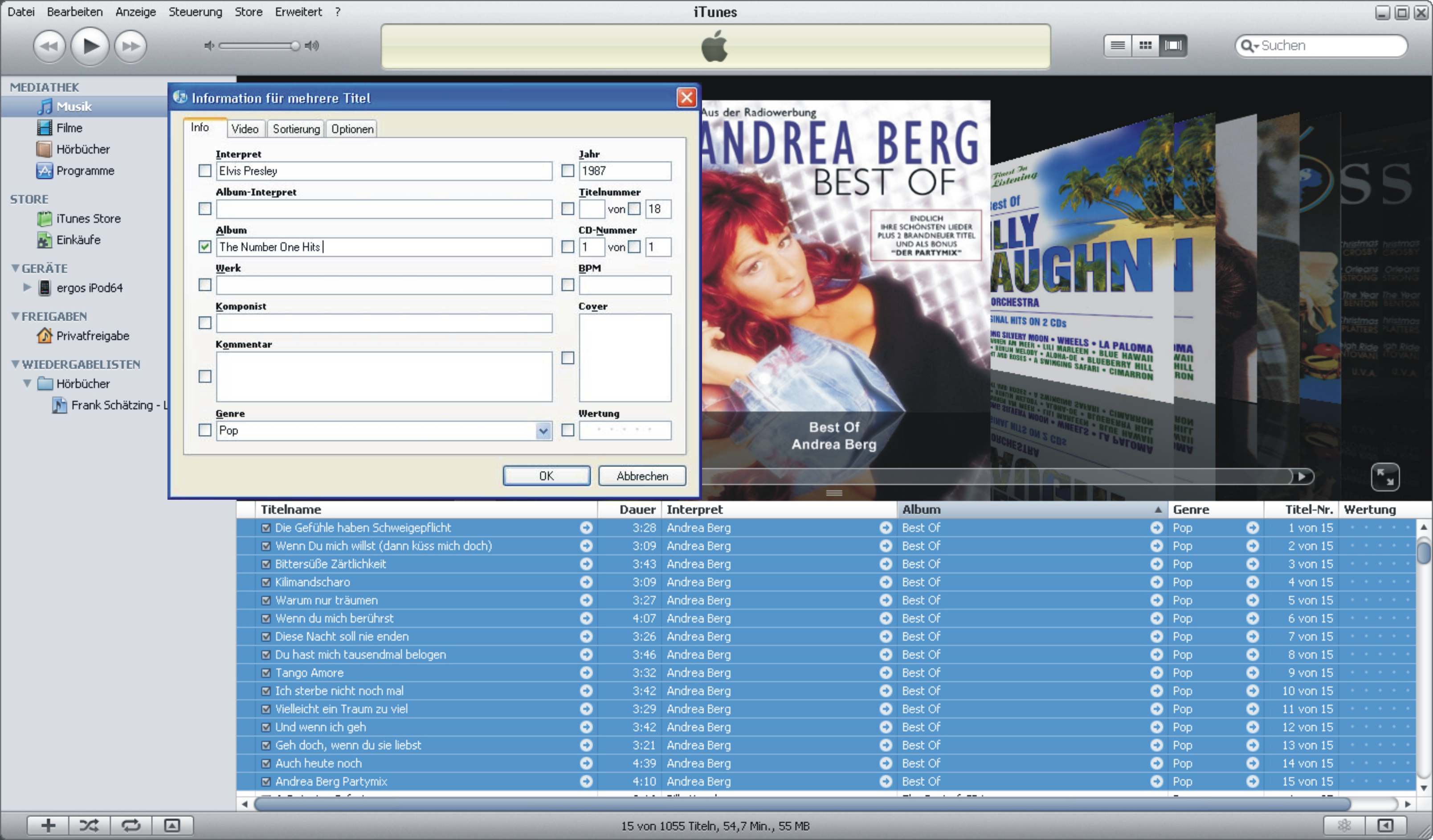Collapse the Hörbücher playlist folder
This screenshot has height=840, width=1433.
point(27,383)
